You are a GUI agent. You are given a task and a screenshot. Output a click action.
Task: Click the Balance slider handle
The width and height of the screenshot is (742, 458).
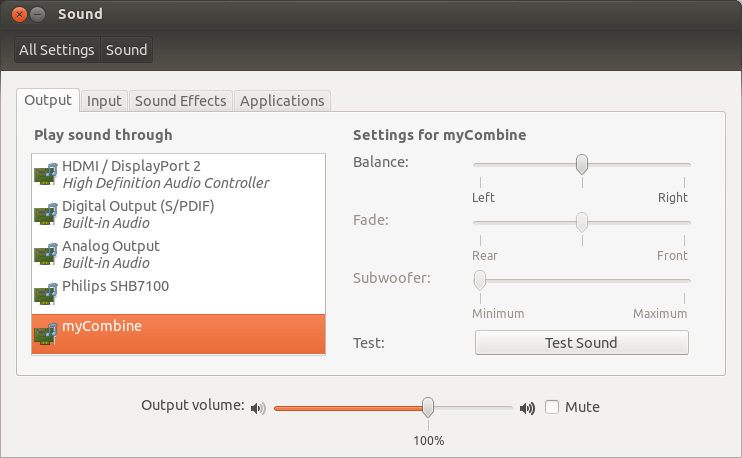(582, 164)
